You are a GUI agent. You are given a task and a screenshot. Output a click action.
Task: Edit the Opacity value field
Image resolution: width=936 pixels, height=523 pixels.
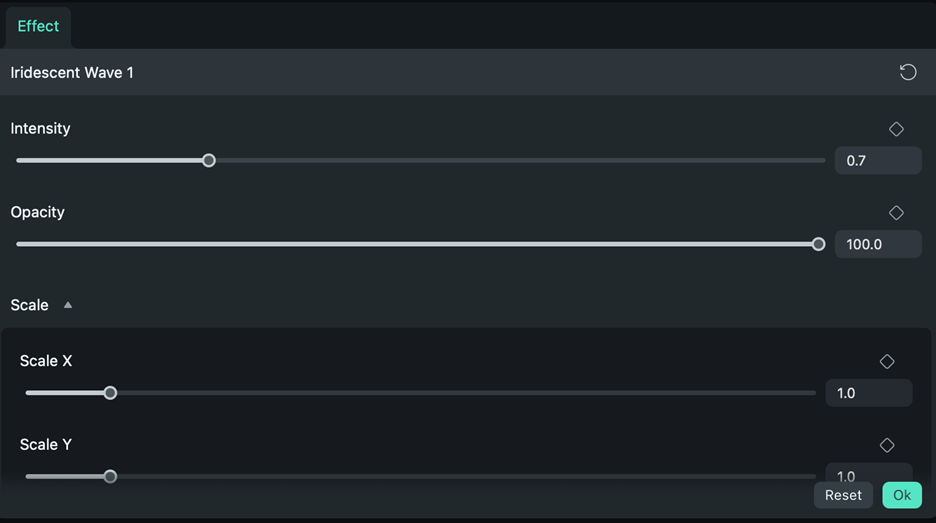877,244
